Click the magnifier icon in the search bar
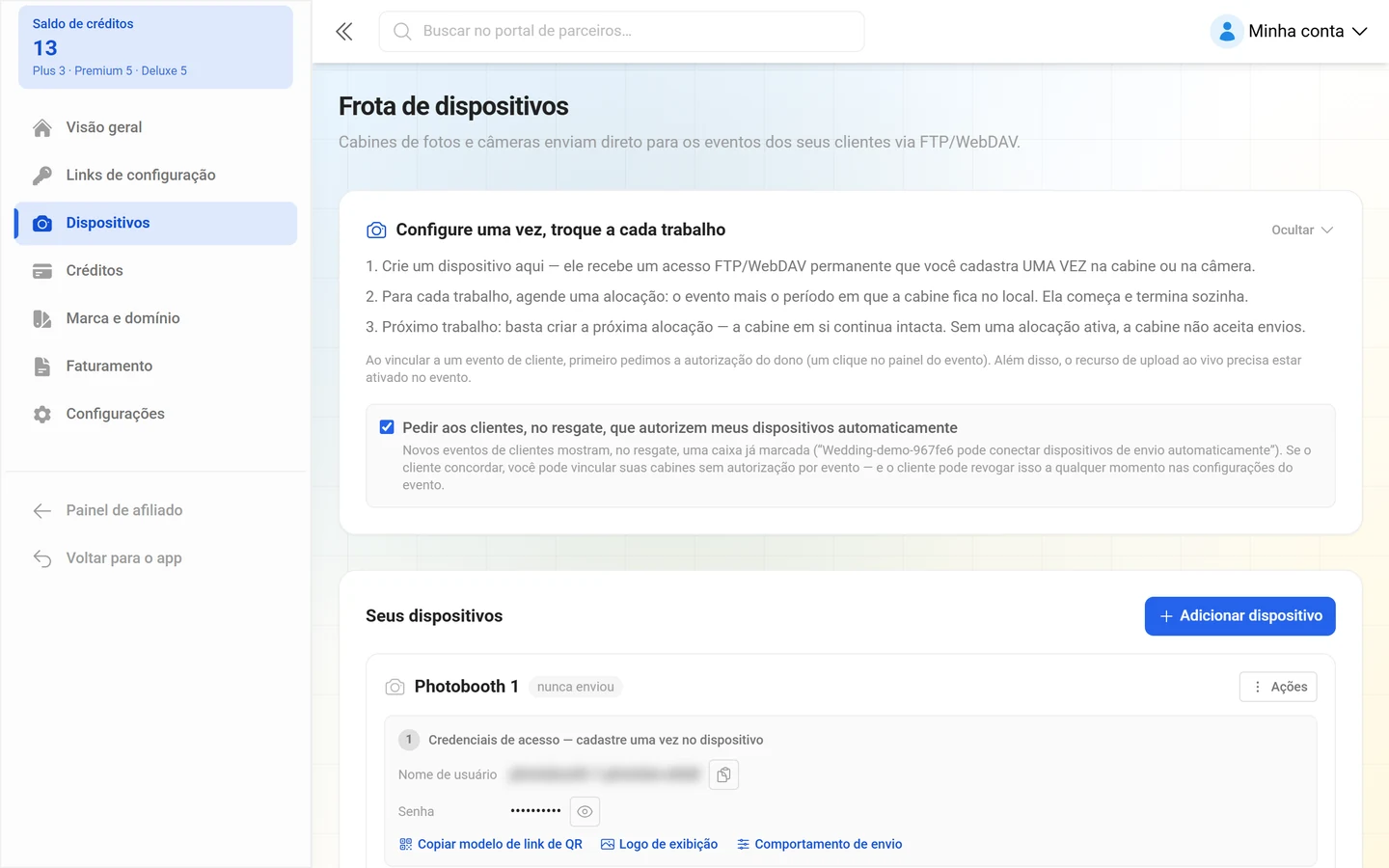This screenshot has width=1389, height=868. (x=402, y=32)
